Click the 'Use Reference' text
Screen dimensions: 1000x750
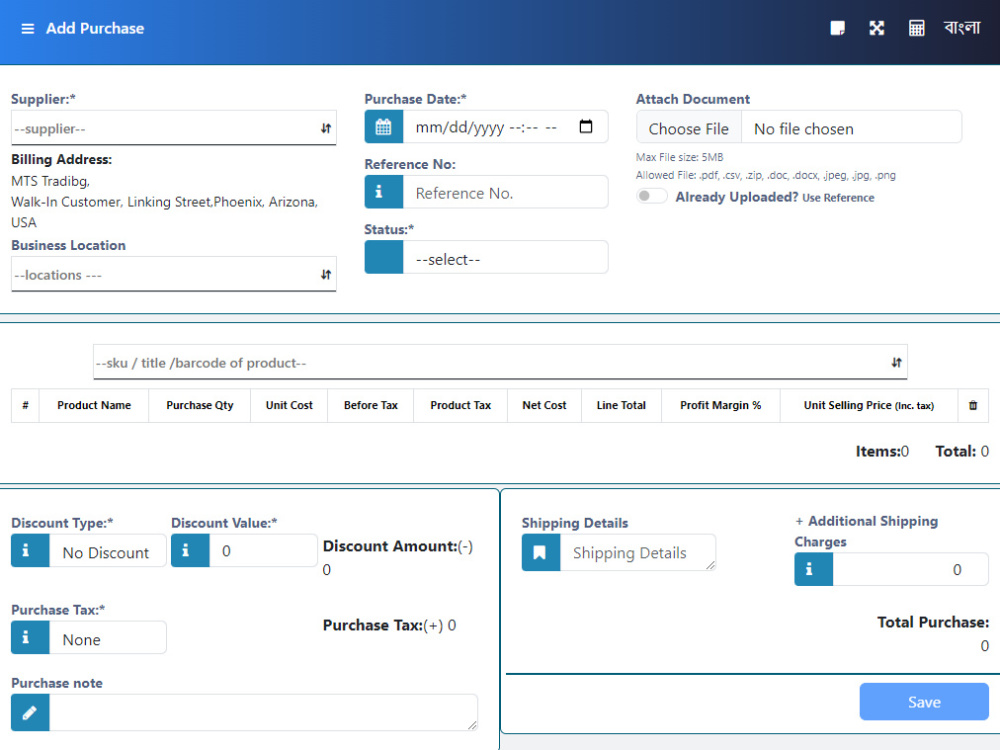pyautogui.click(x=838, y=198)
